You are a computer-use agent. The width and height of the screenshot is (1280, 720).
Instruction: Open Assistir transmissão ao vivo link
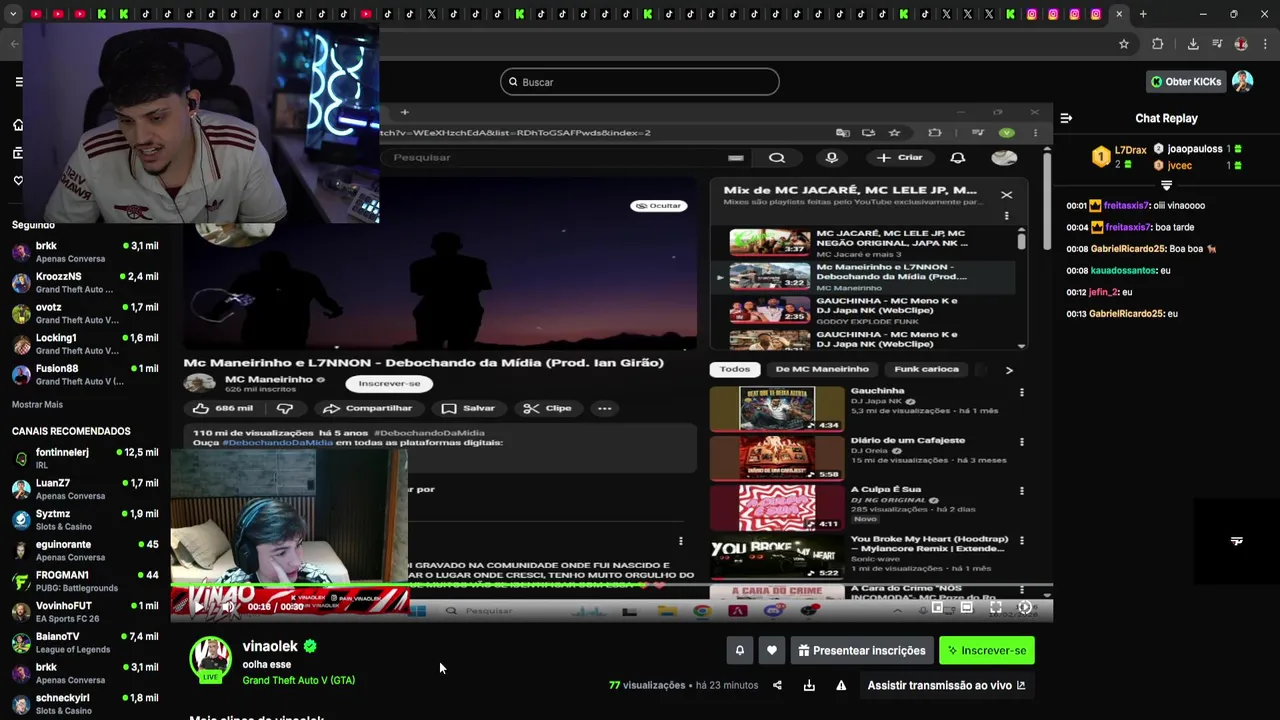tap(946, 685)
